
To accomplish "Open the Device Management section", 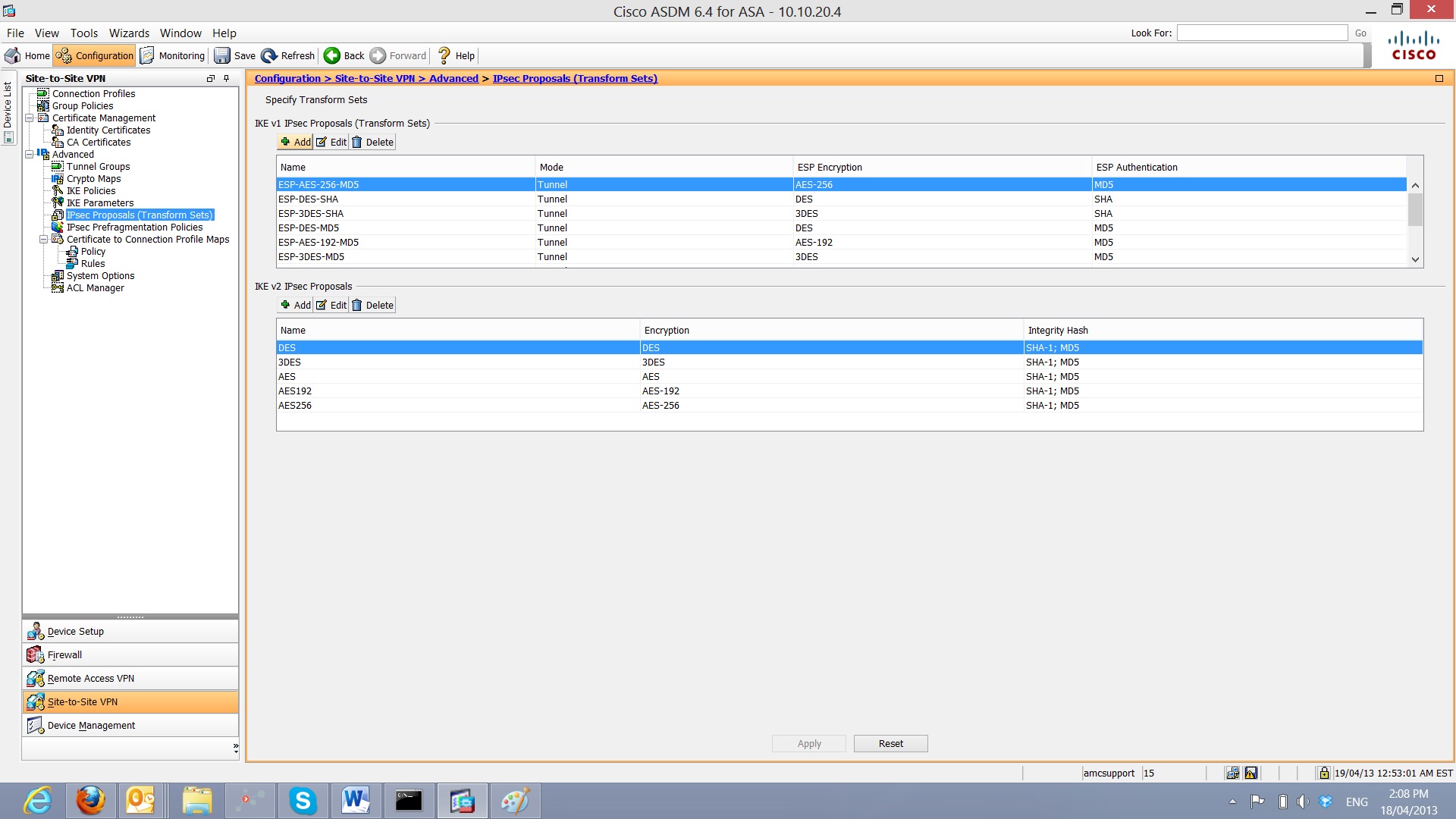I will click(130, 725).
